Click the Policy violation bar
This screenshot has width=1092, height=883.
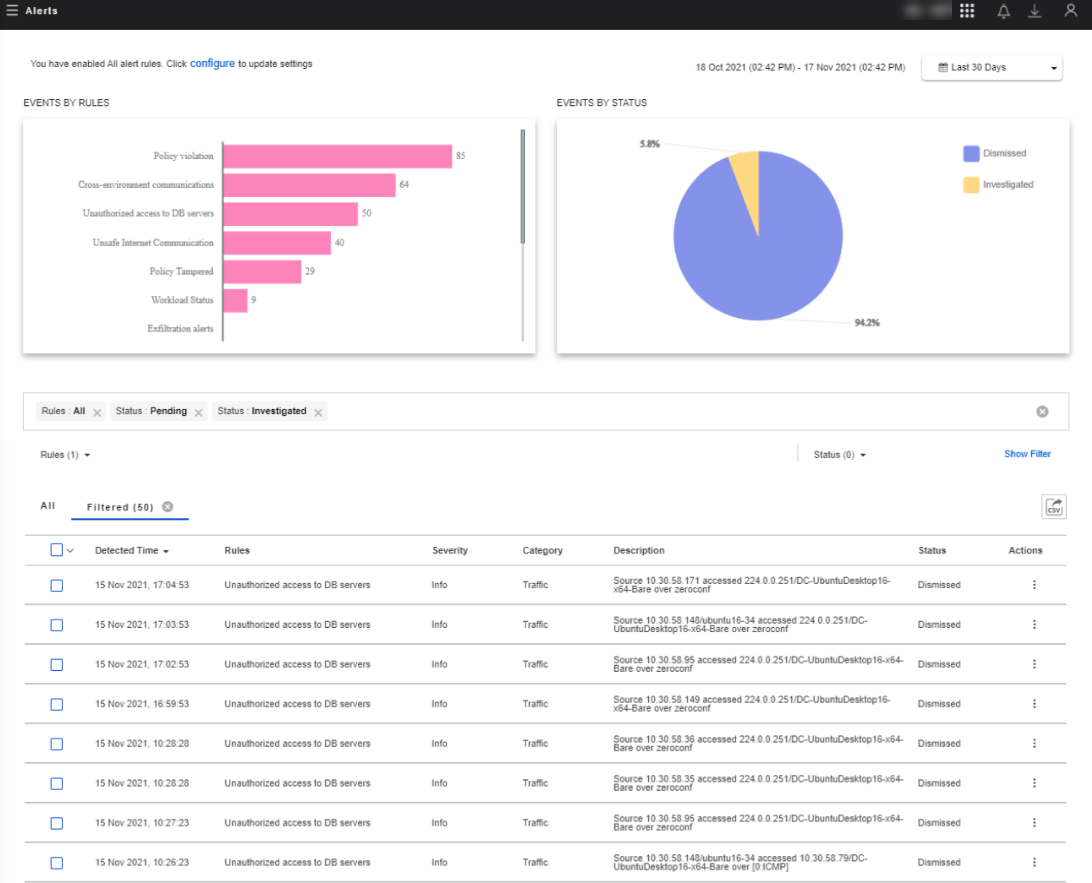pyautogui.click(x=338, y=156)
